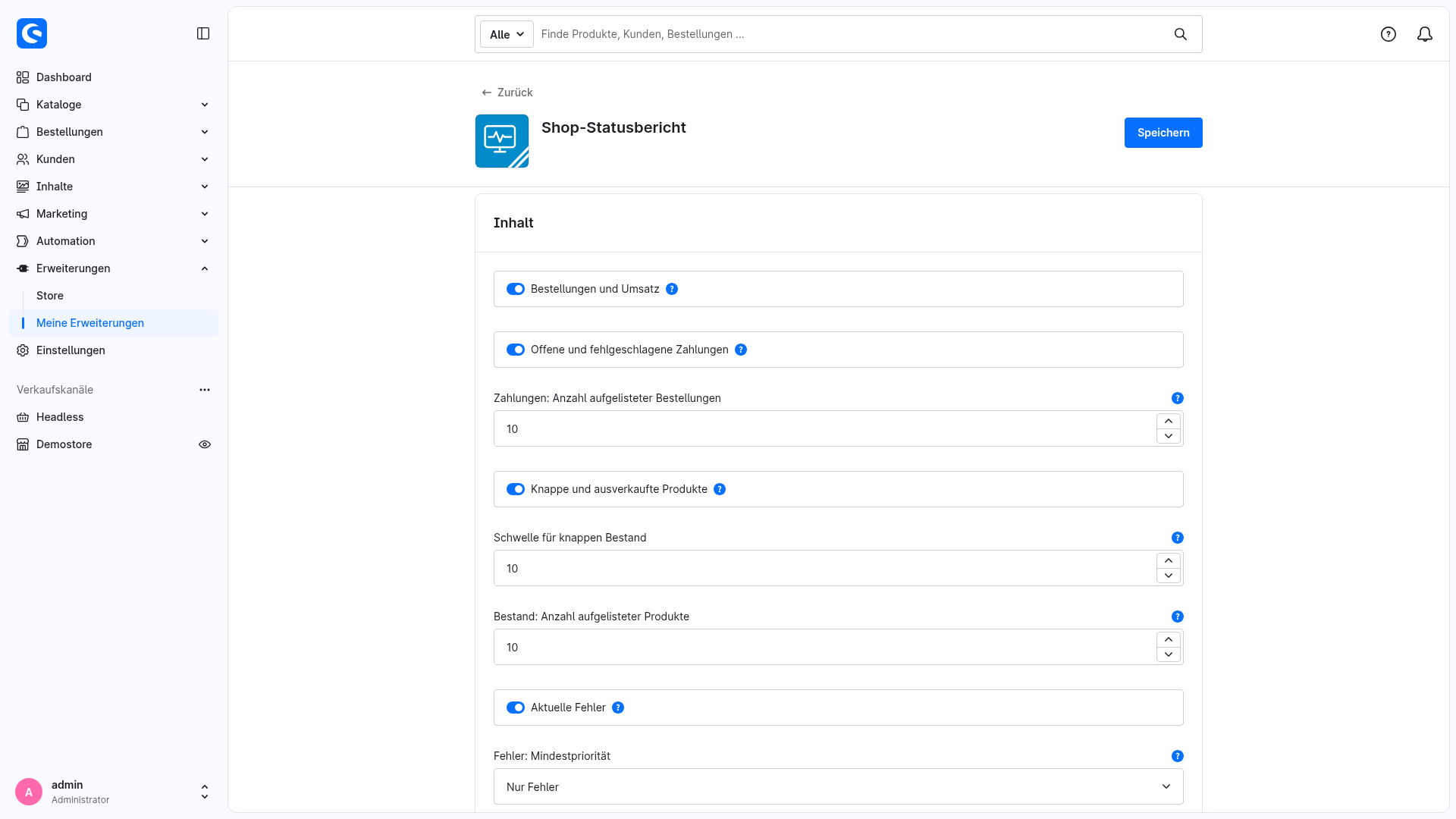This screenshot has height=819, width=1456.
Task: Toggle Knappe und ausverkaufte Produkte switch
Action: [x=516, y=489]
